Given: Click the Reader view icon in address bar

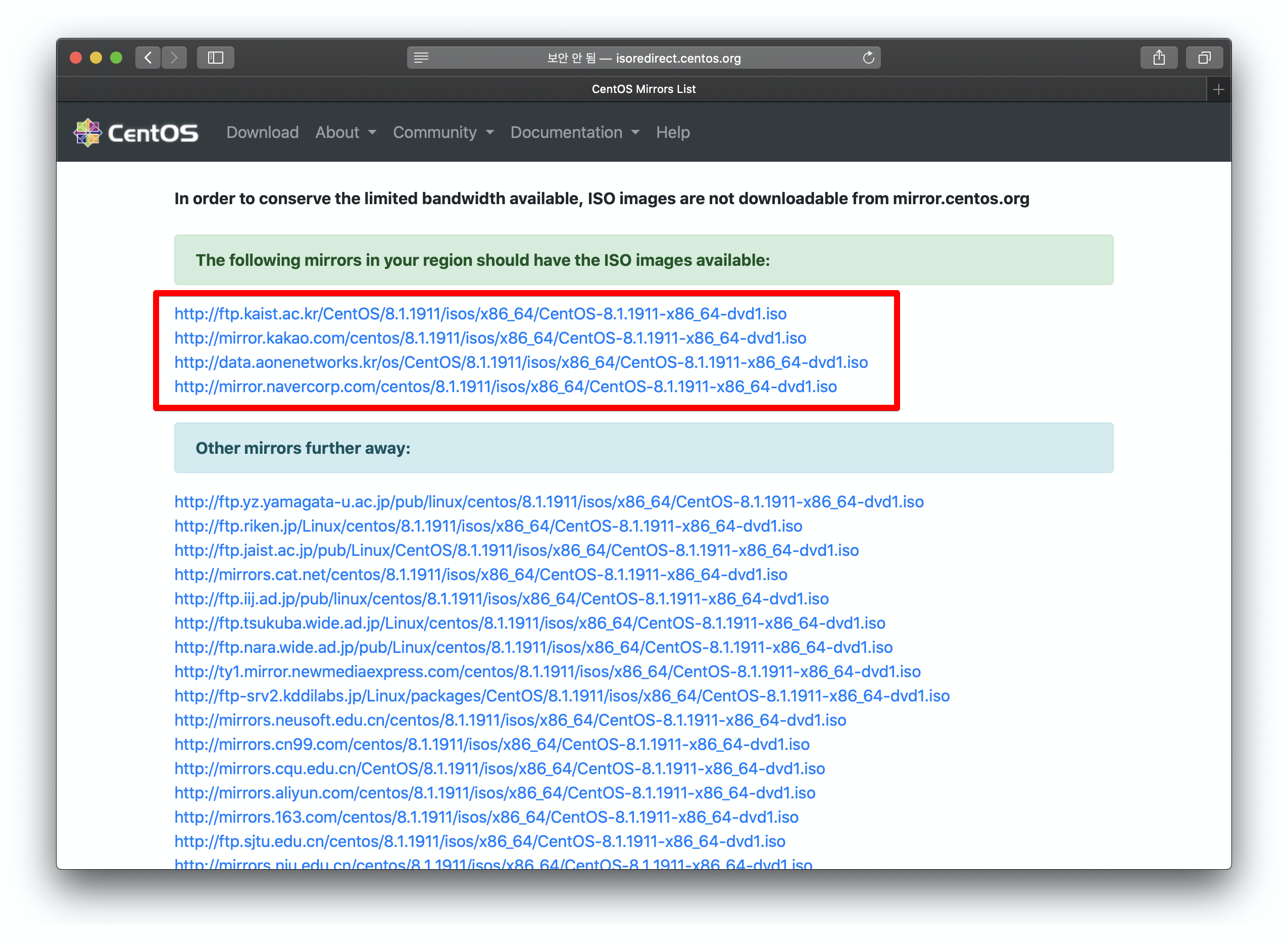Looking at the screenshot, I should 421,58.
